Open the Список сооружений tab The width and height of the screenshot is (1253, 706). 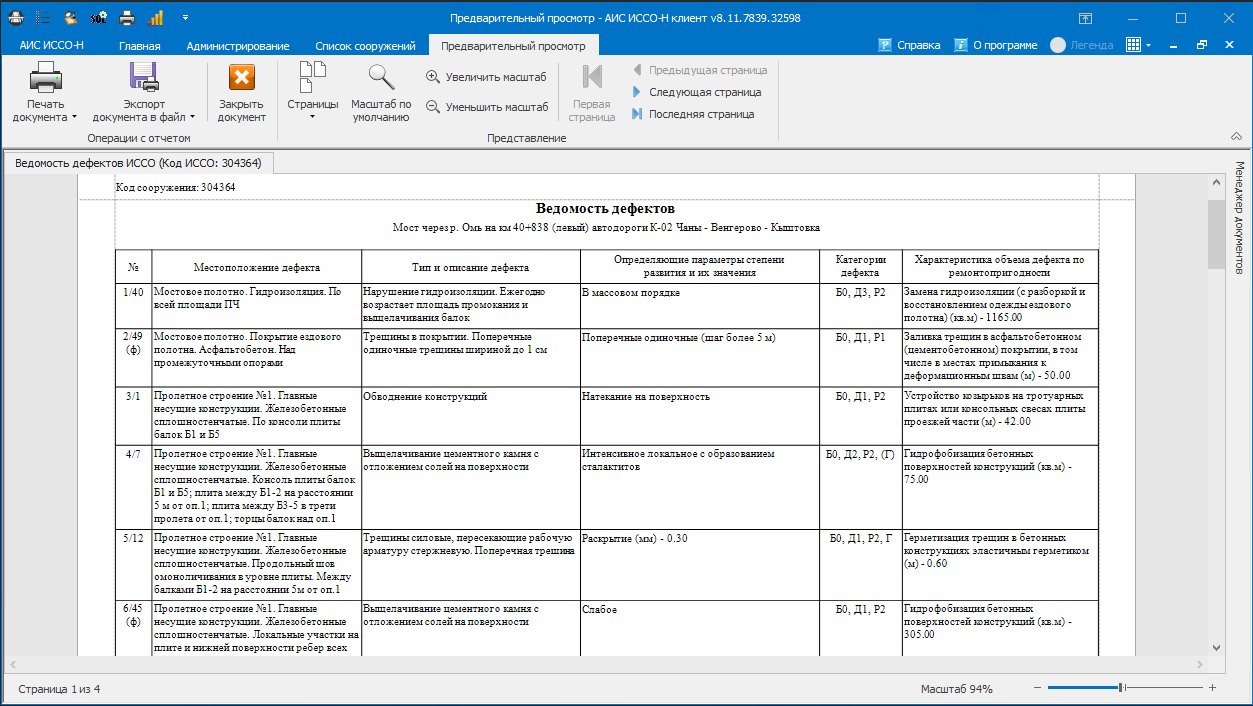(x=365, y=46)
